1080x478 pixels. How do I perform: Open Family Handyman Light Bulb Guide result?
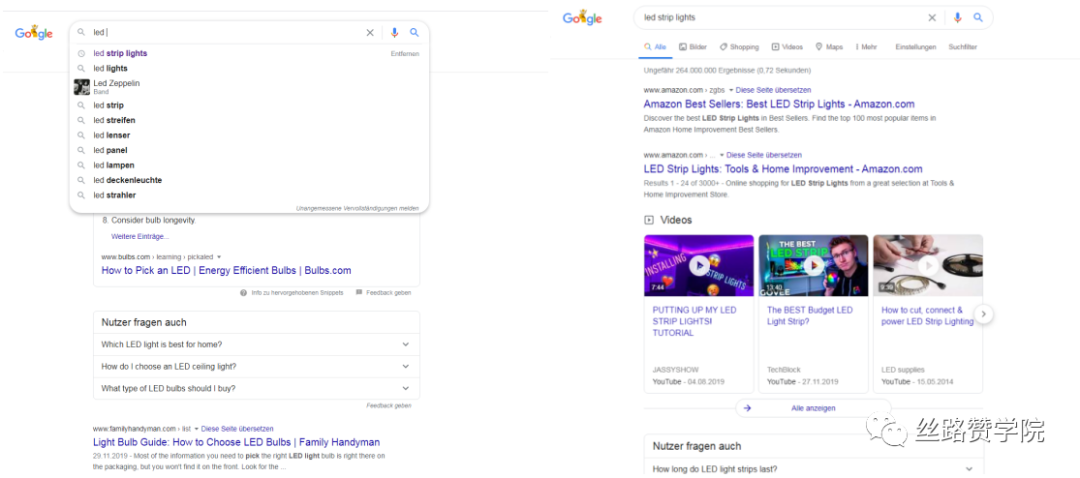236,442
